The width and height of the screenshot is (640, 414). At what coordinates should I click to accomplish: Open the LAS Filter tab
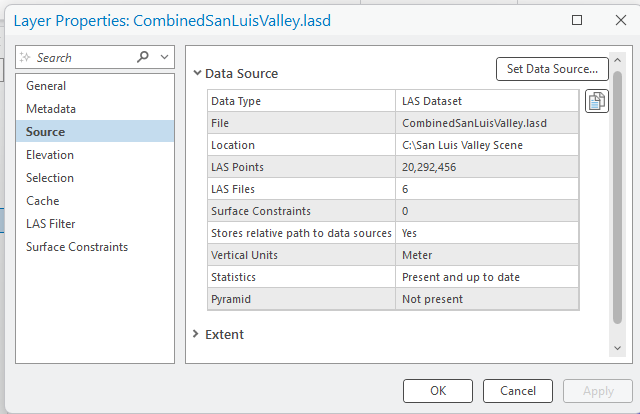(95, 224)
